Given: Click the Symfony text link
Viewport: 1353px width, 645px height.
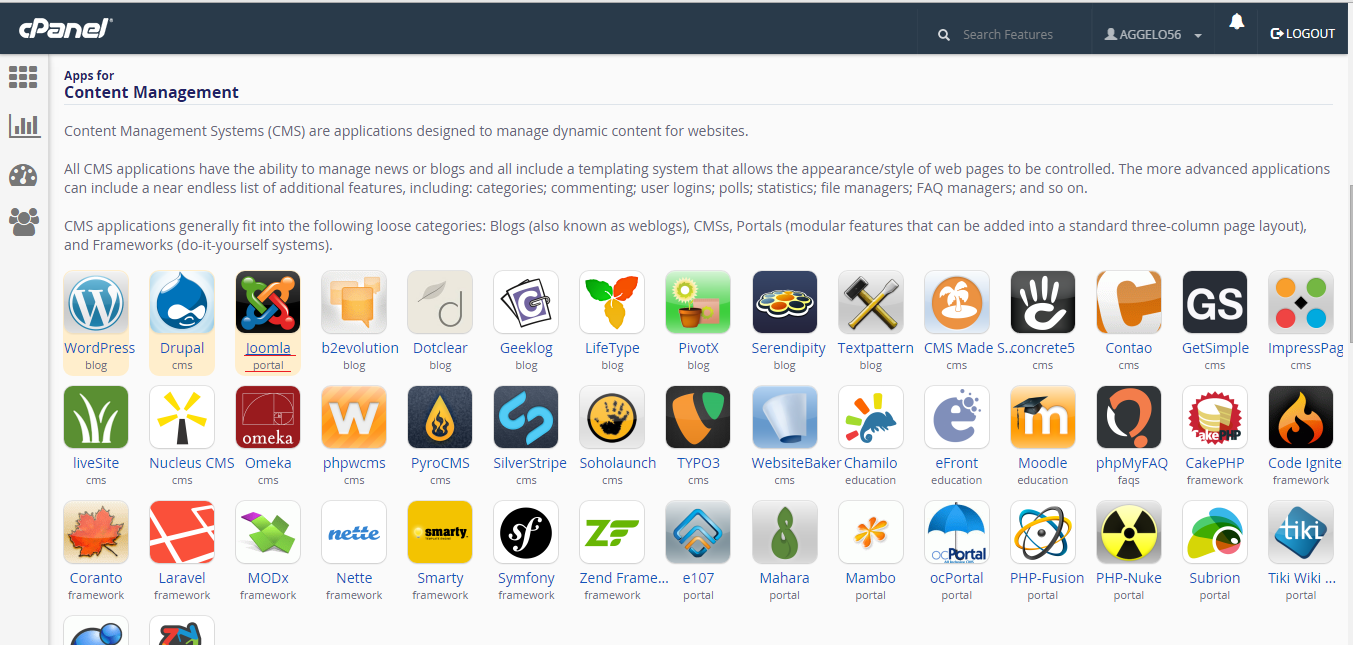Looking at the screenshot, I should [x=526, y=578].
